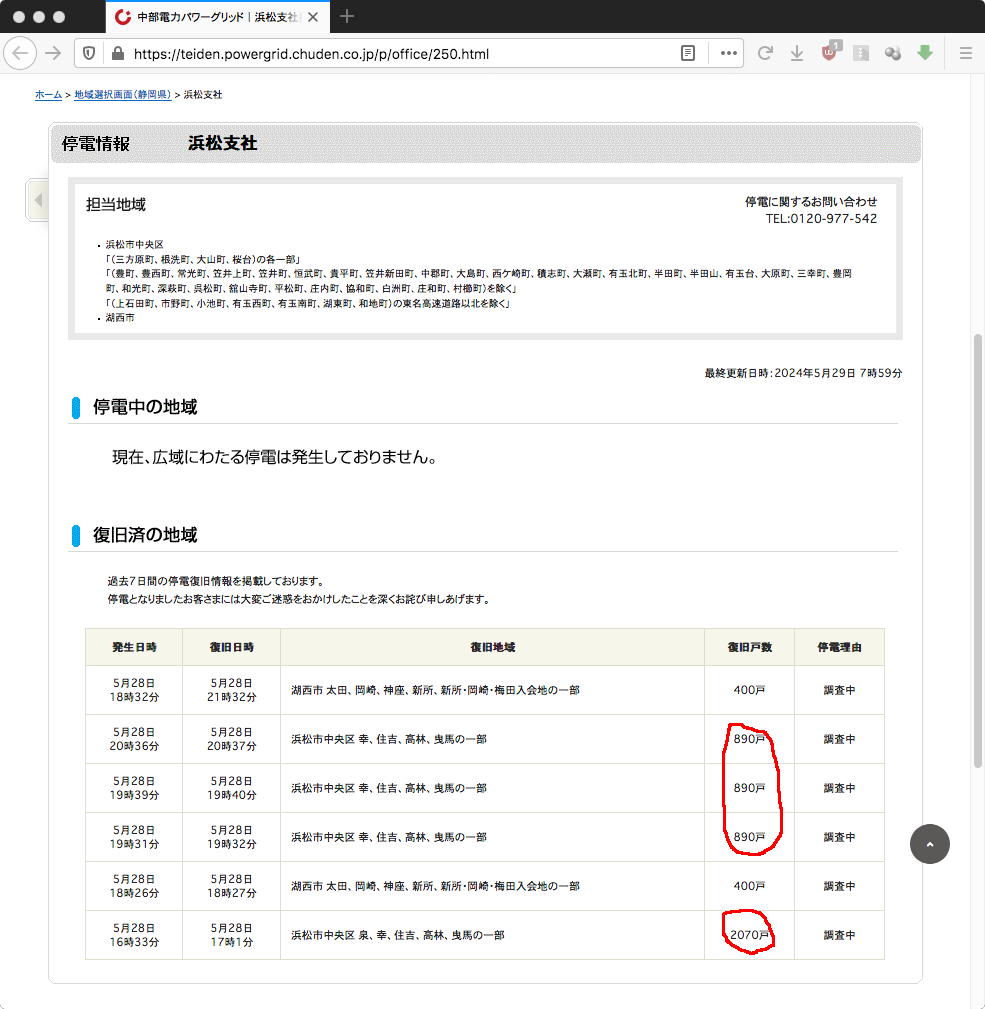Follow the 地域選択画面(静岡県) breadcrumb link
The image size is (985, 1009).
coord(122,95)
